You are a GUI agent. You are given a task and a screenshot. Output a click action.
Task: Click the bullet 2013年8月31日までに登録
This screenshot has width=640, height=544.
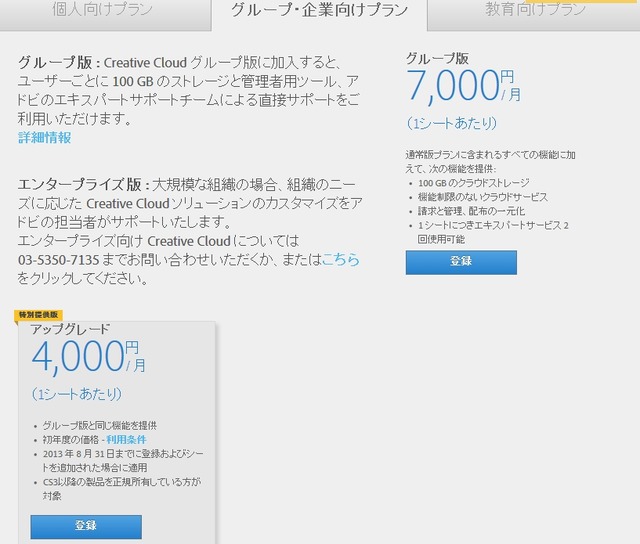pyautogui.click(x=123, y=460)
